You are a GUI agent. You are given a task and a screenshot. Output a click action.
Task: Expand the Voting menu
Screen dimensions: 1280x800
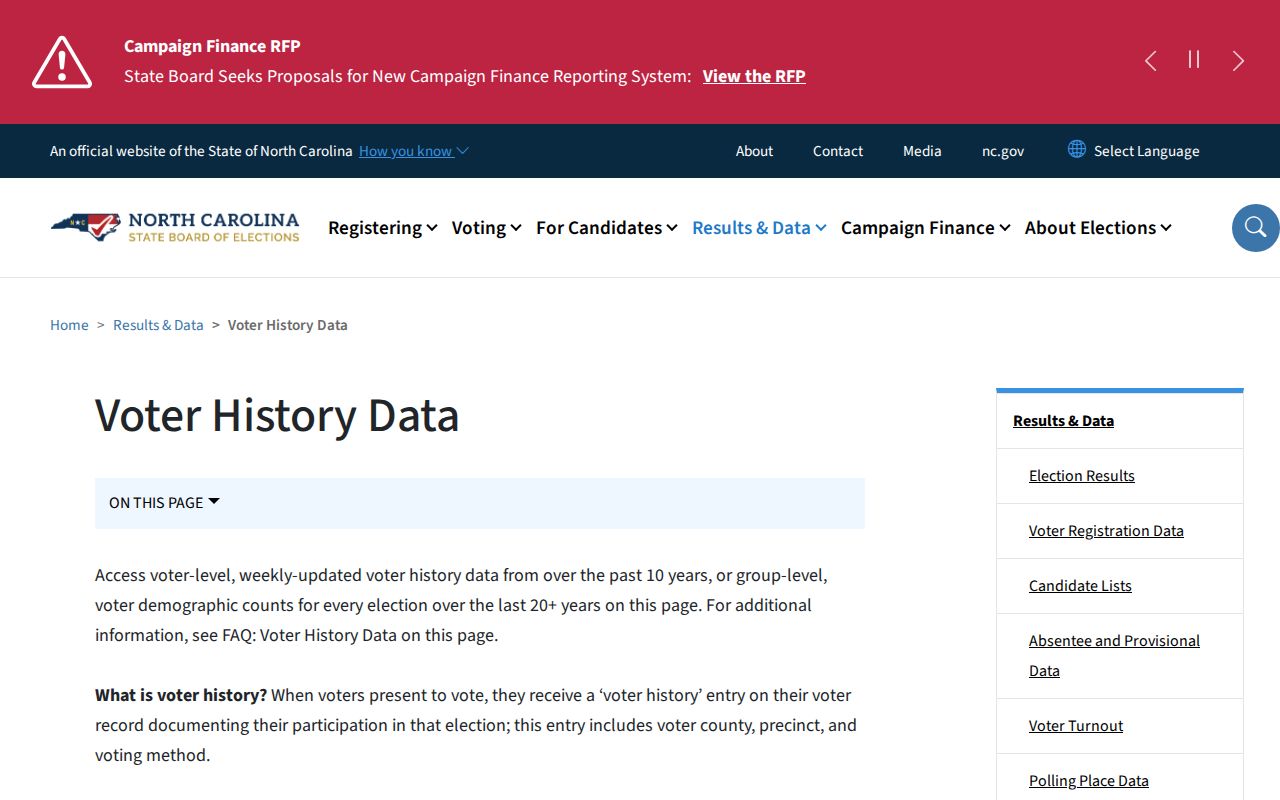(x=486, y=228)
